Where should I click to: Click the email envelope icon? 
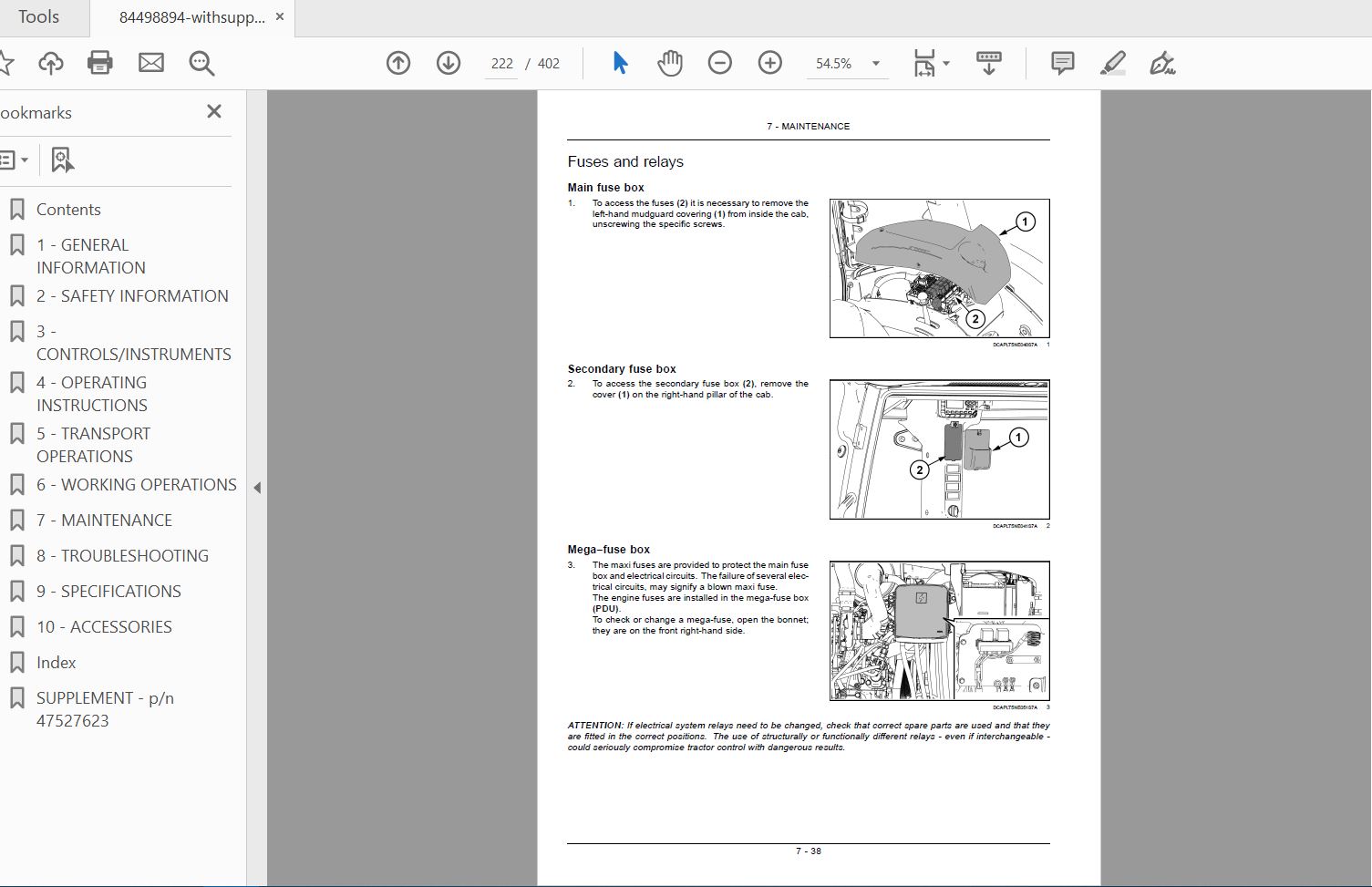coord(151,63)
